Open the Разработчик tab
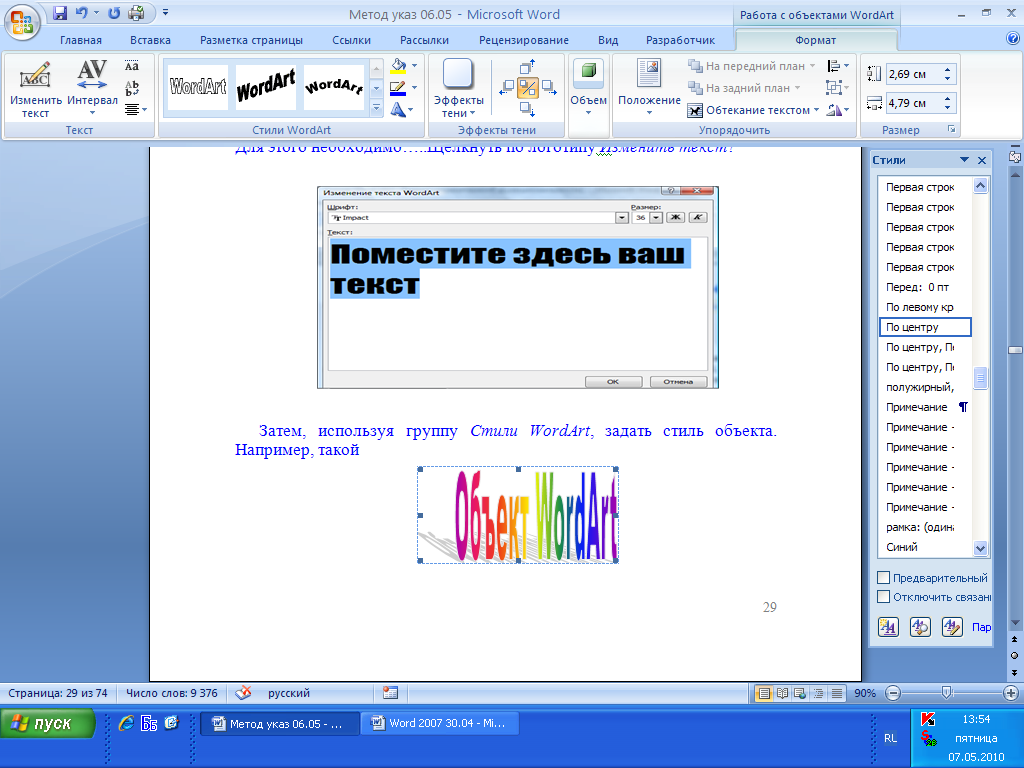The image size is (1024, 768). 680,40
